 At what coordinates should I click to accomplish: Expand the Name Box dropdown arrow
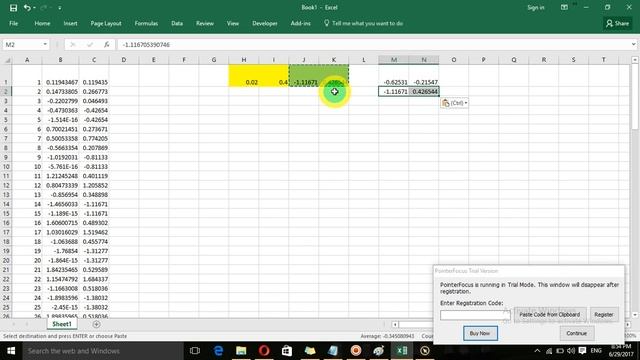(45, 44)
